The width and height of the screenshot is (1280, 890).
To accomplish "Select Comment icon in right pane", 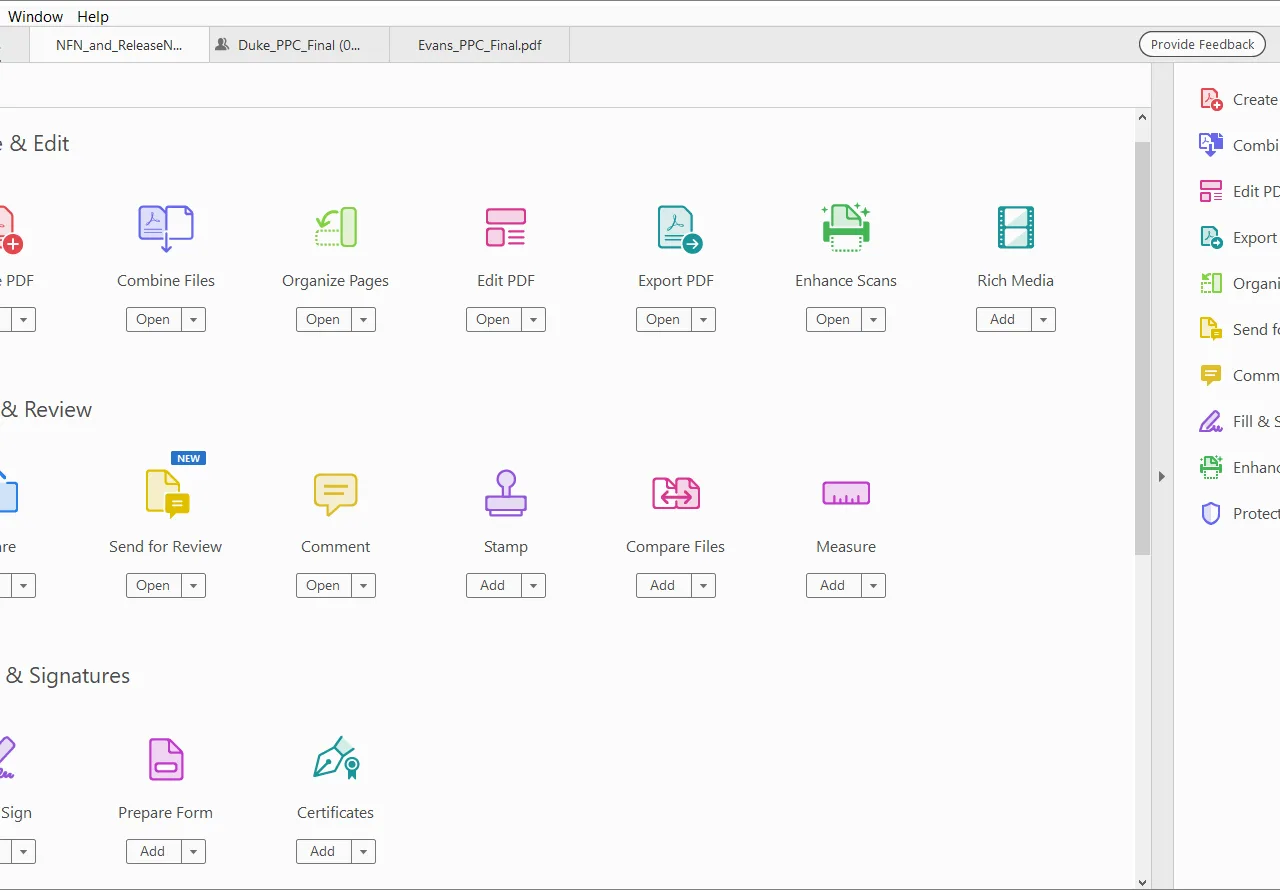I will click(1211, 375).
